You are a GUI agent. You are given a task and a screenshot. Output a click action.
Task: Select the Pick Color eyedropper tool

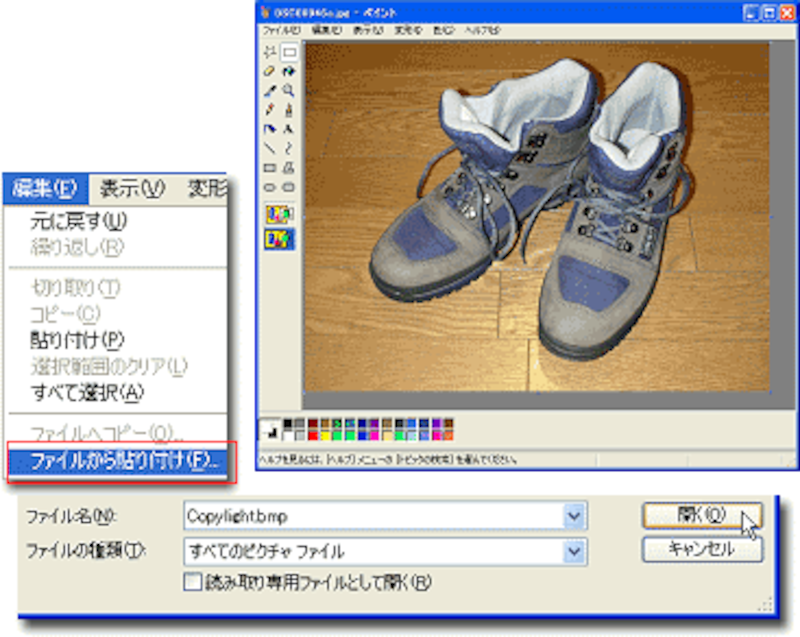pos(270,91)
